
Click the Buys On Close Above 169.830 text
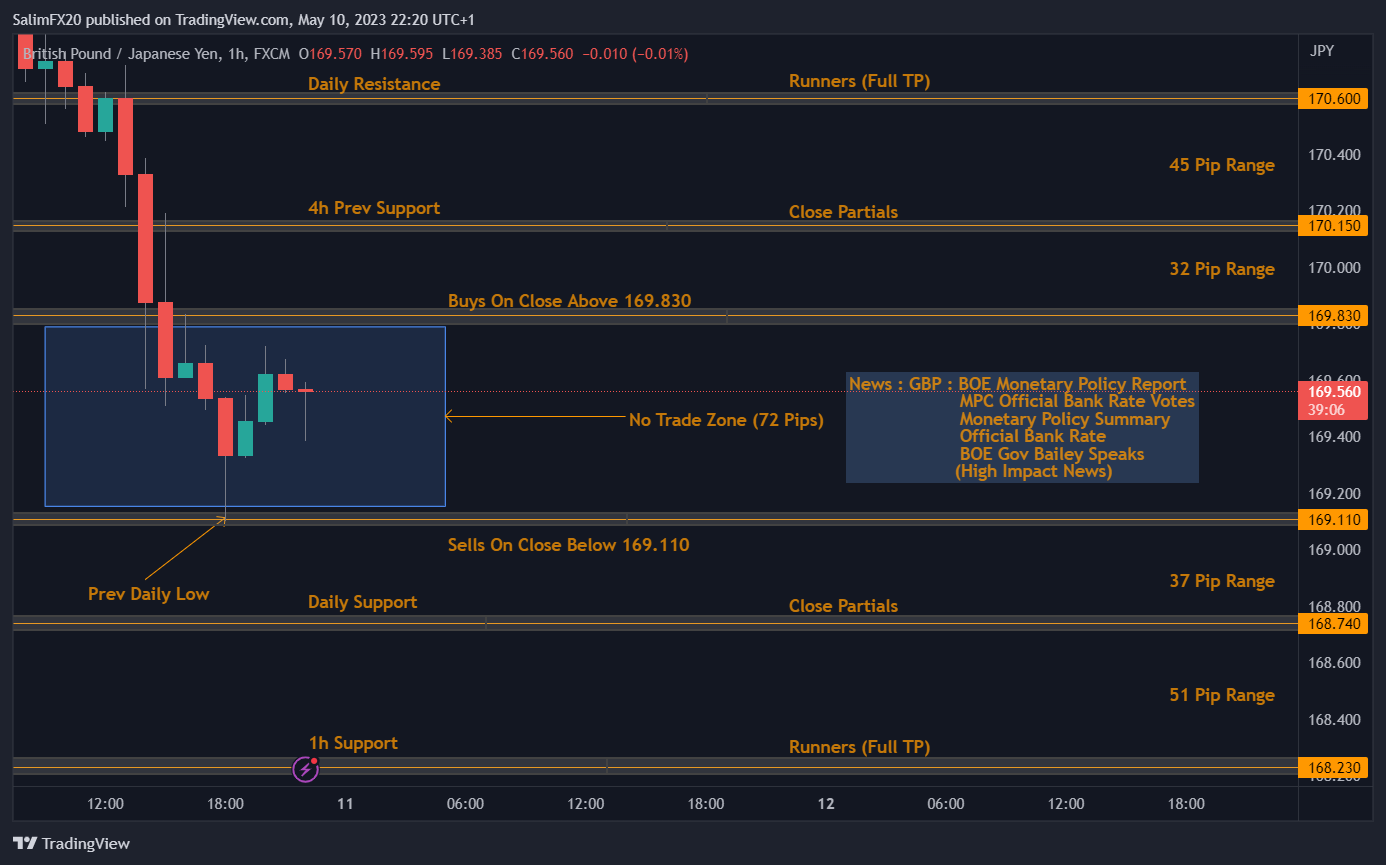pos(569,301)
